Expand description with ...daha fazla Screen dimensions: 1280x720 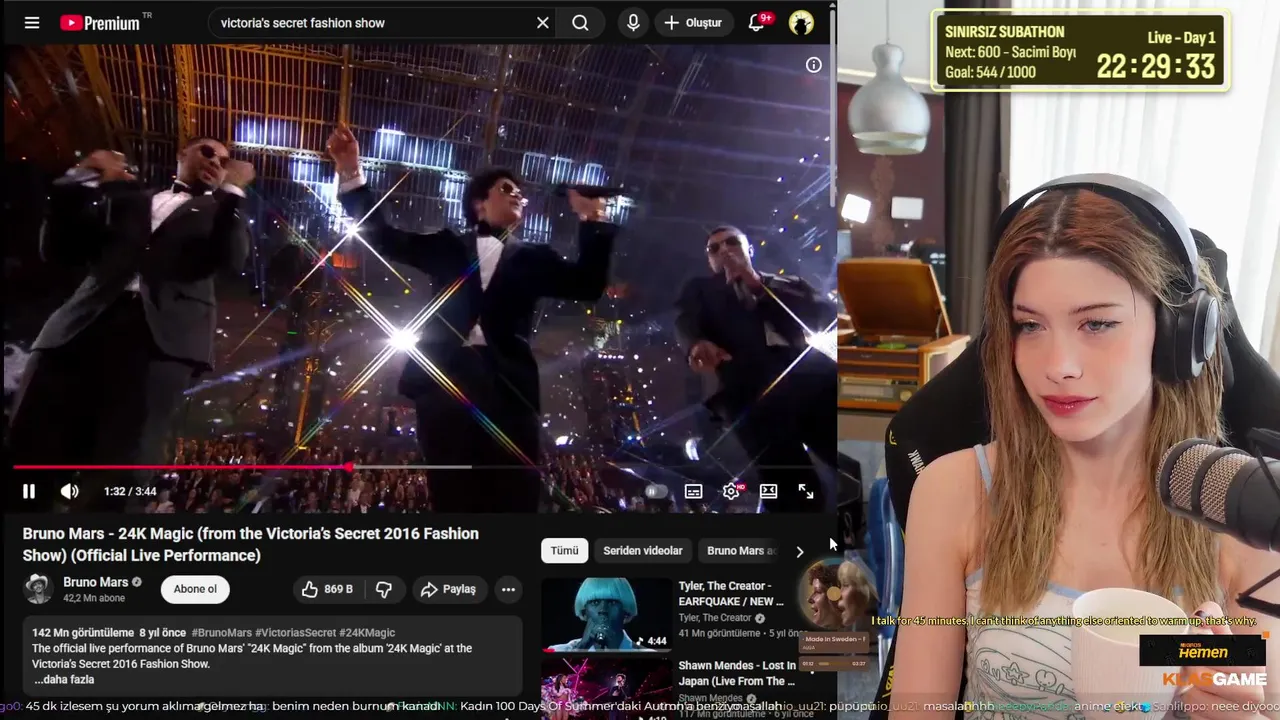(64, 680)
